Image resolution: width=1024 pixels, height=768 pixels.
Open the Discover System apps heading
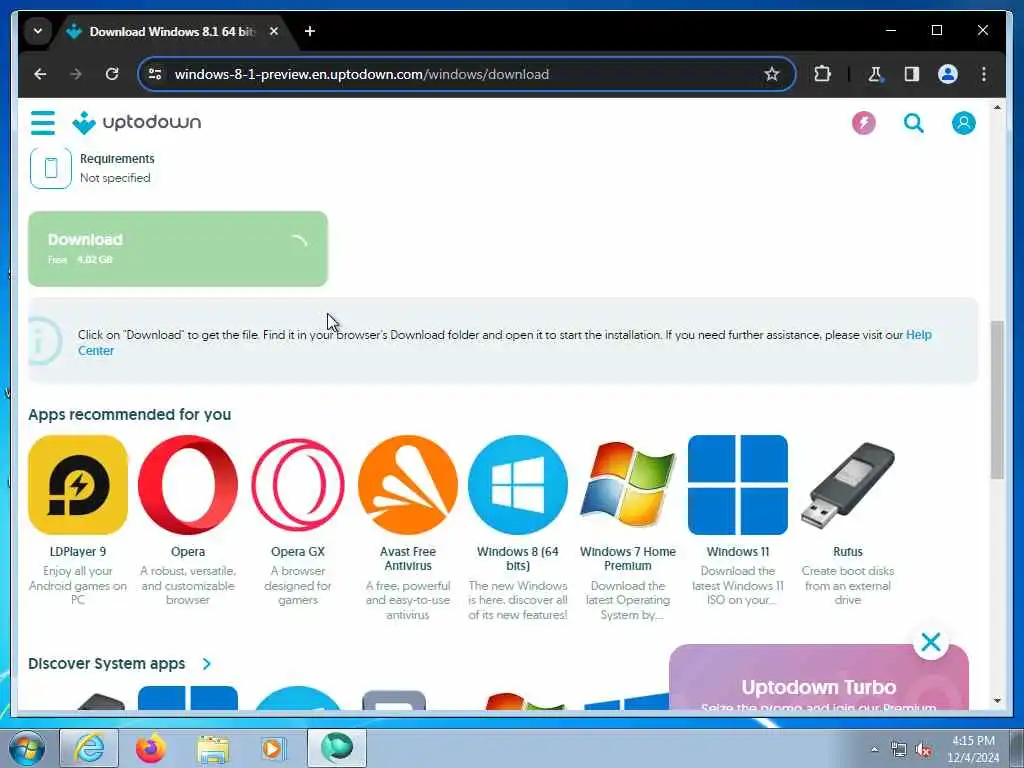pos(106,664)
